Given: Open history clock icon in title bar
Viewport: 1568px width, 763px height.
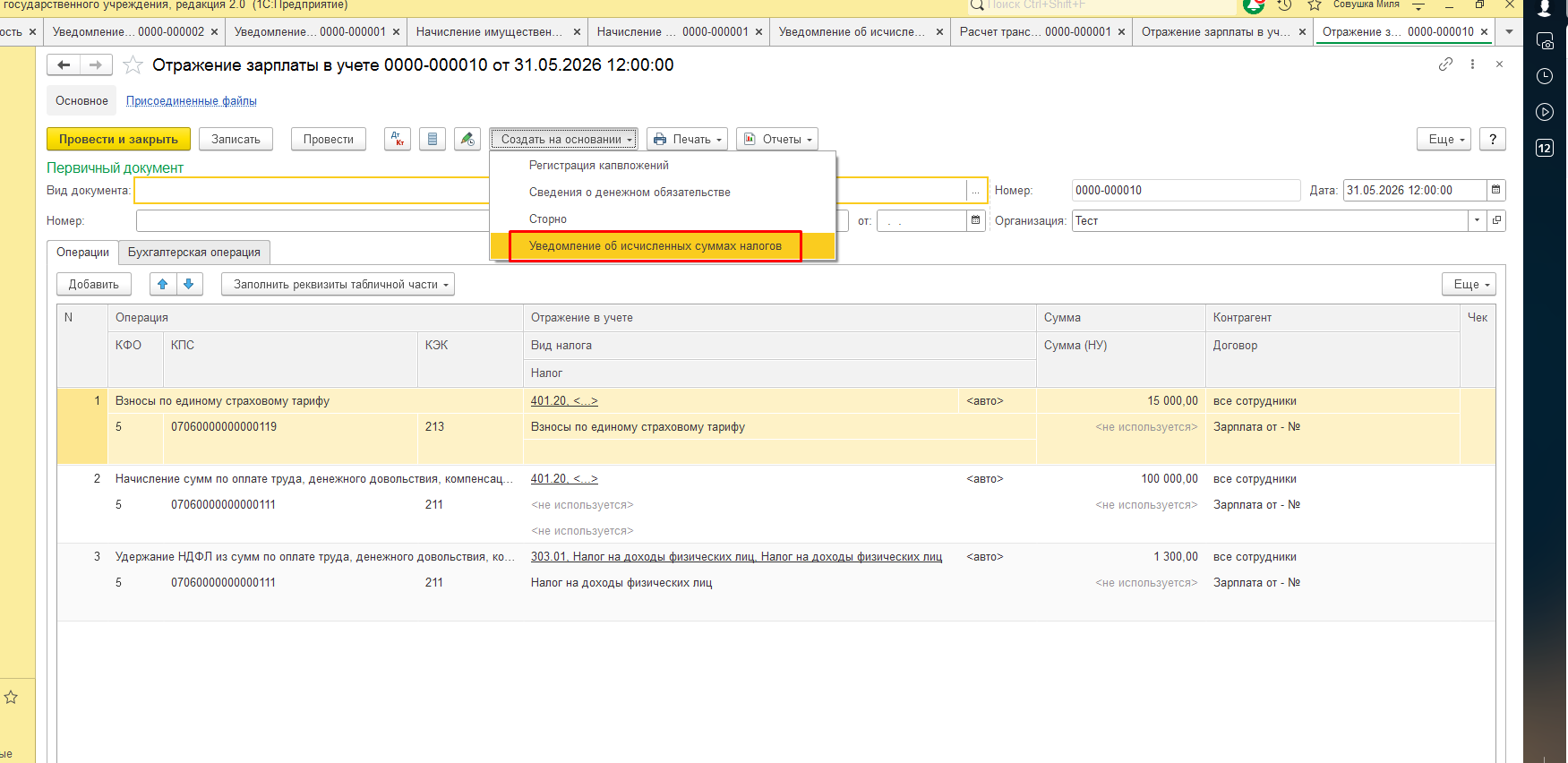Looking at the screenshot, I should click(x=1285, y=5).
